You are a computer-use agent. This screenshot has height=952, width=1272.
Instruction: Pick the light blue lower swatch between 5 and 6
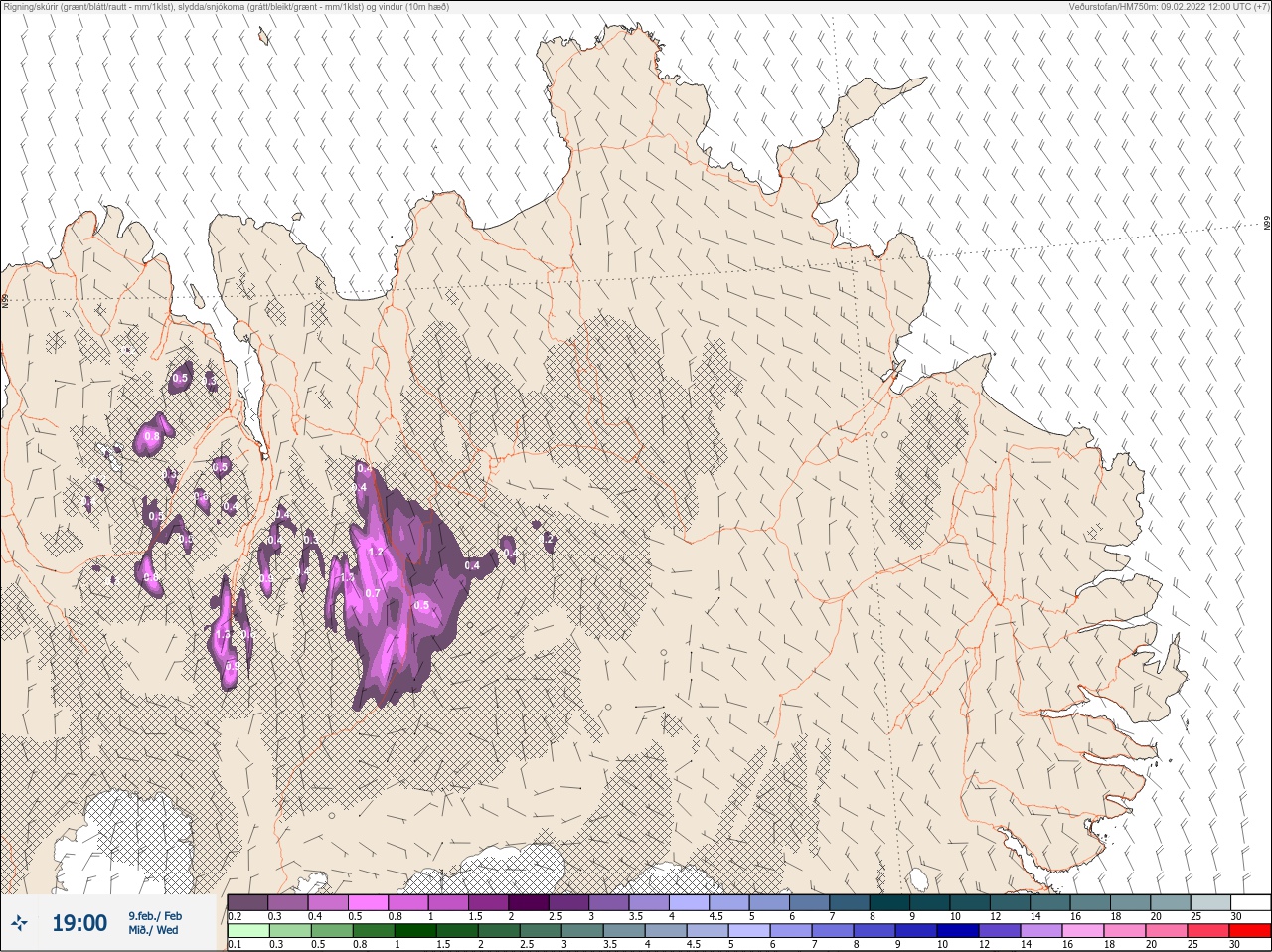(x=749, y=931)
